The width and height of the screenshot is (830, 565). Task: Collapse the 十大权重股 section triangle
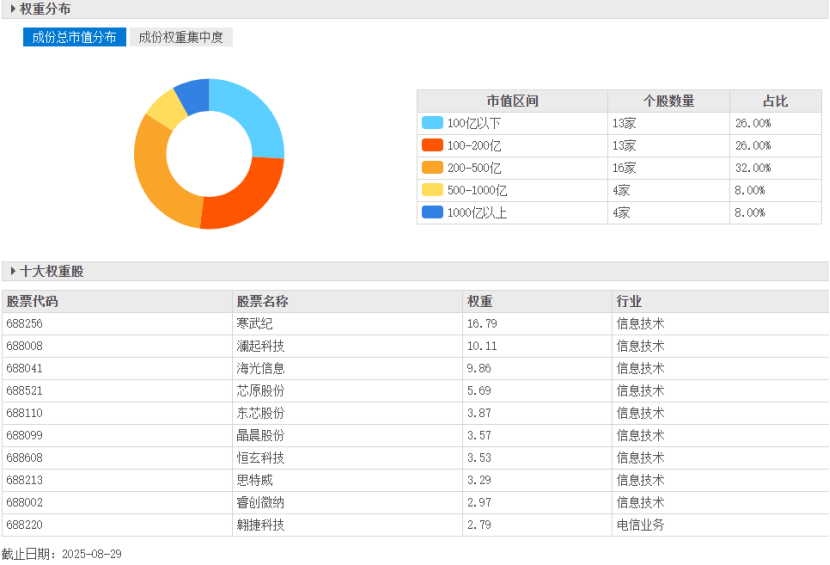point(13,271)
